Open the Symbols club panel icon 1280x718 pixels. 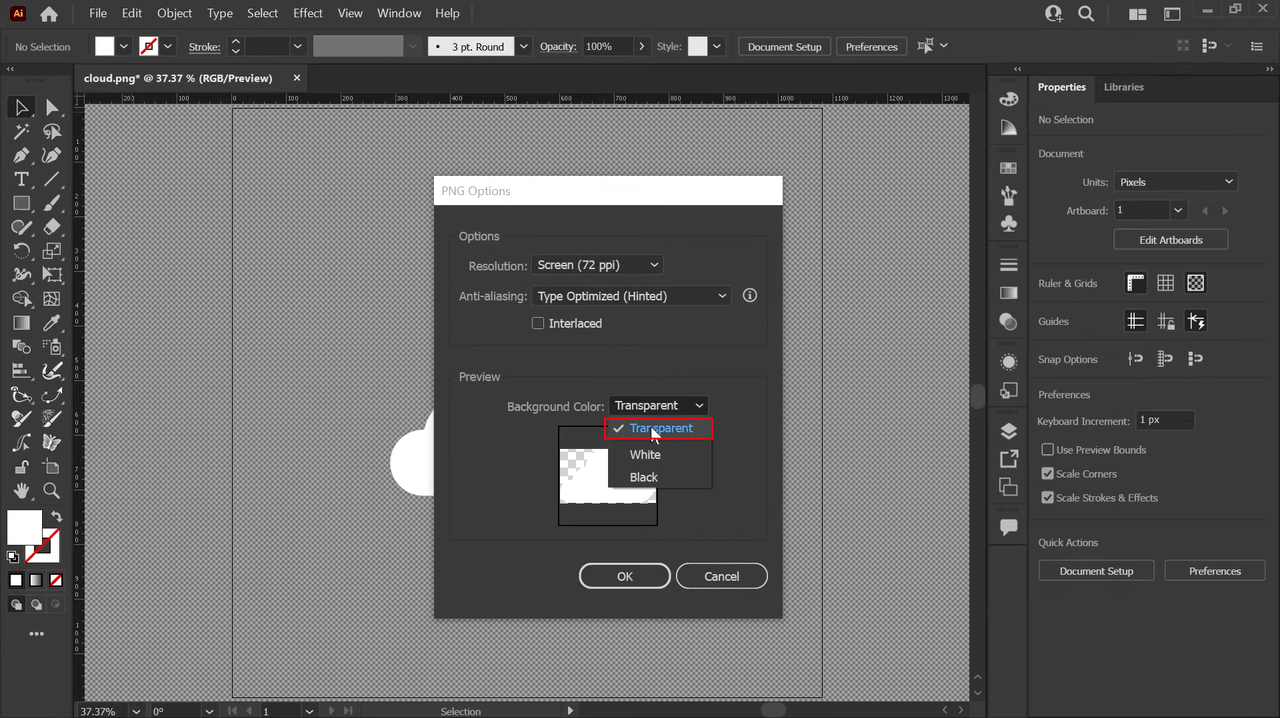tap(1009, 224)
